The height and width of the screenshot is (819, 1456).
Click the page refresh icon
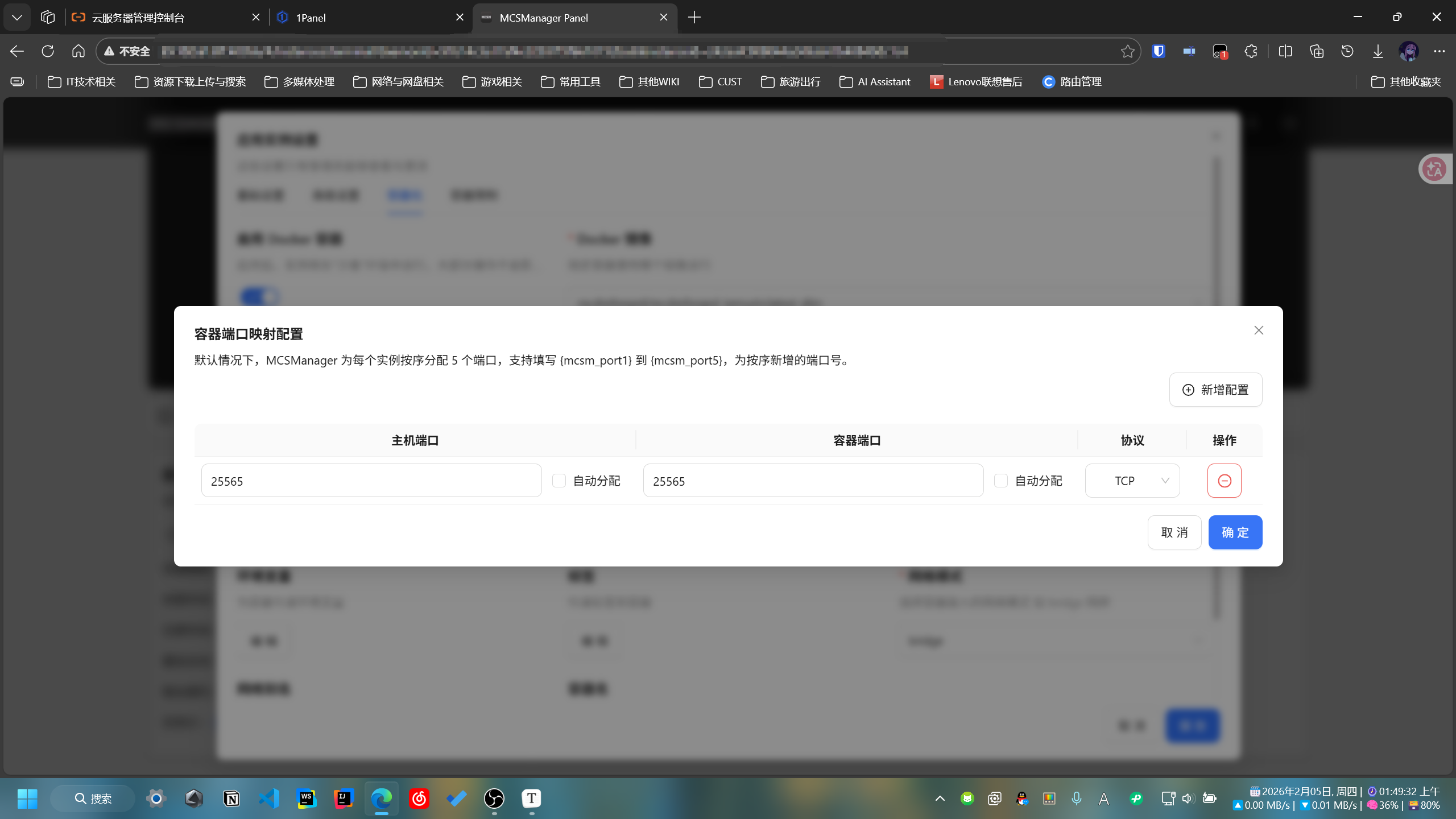point(48,51)
